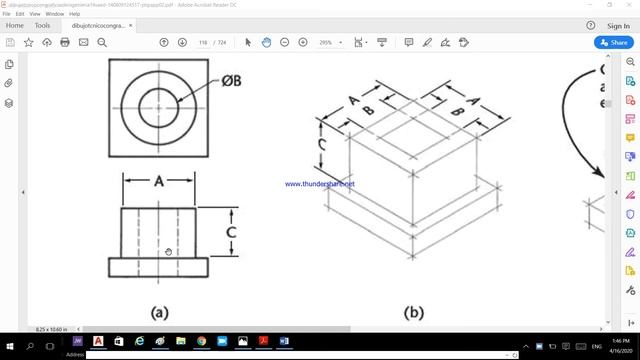
Task: Print the document with printer icon
Action: 65,42
